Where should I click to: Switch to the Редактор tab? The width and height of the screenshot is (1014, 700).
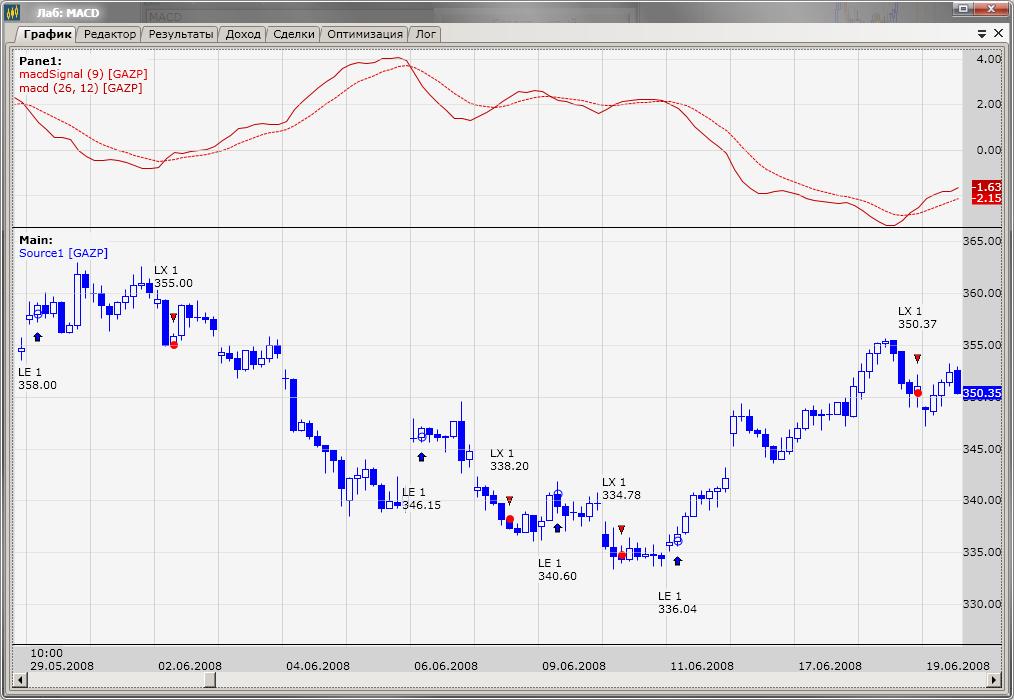110,33
